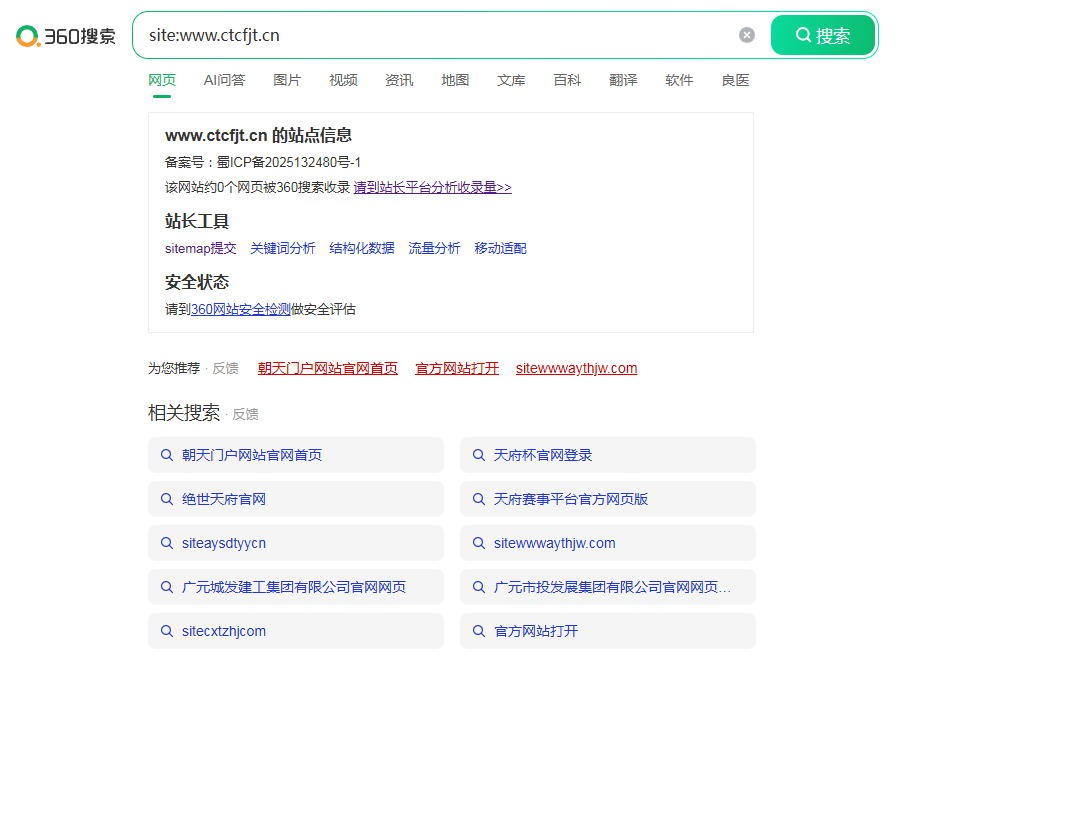Click the heading www.ctcfjt.cn 的站点信息
This screenshot has height=826, width=1078.
click(258, 135)
